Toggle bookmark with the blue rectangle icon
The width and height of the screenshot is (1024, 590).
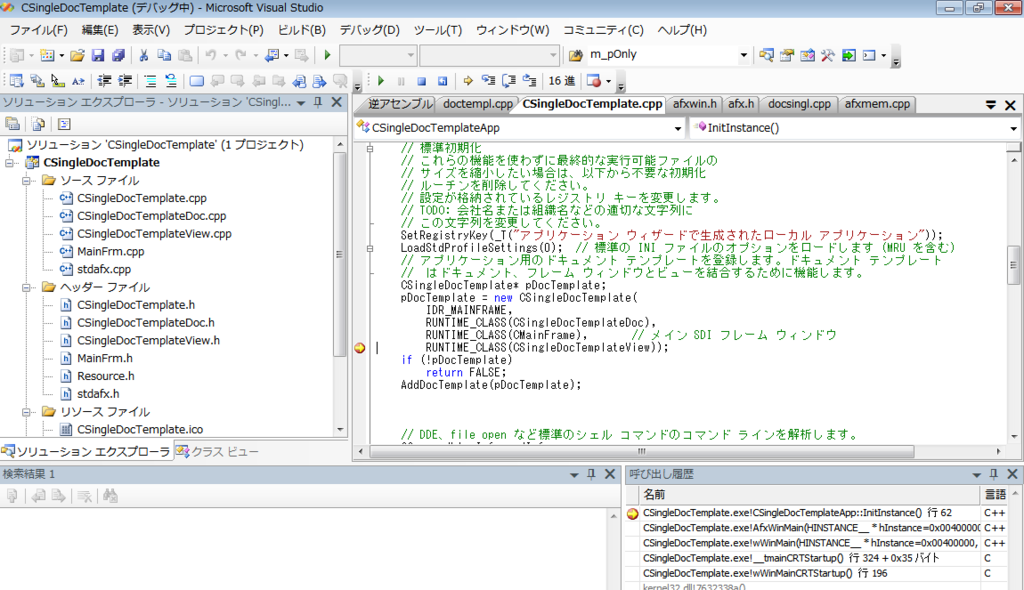(x=197, y=81)
